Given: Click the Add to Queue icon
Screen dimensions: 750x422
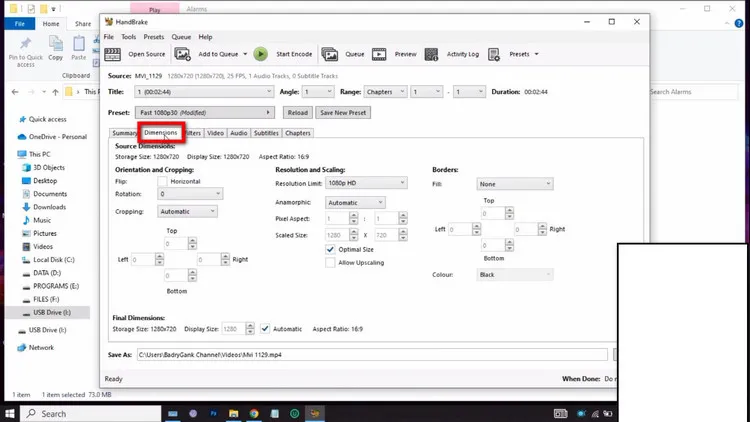Looking at the screenshot, I should pos(182,54).
